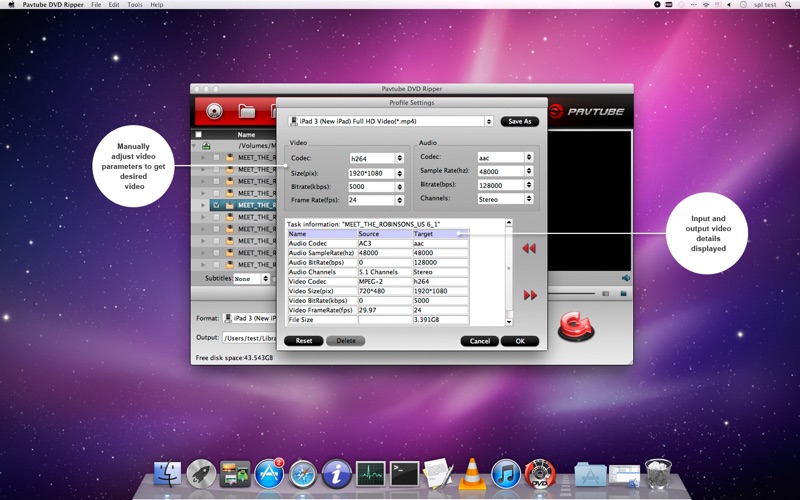Click the Source column header in task table

coord(385,234)
